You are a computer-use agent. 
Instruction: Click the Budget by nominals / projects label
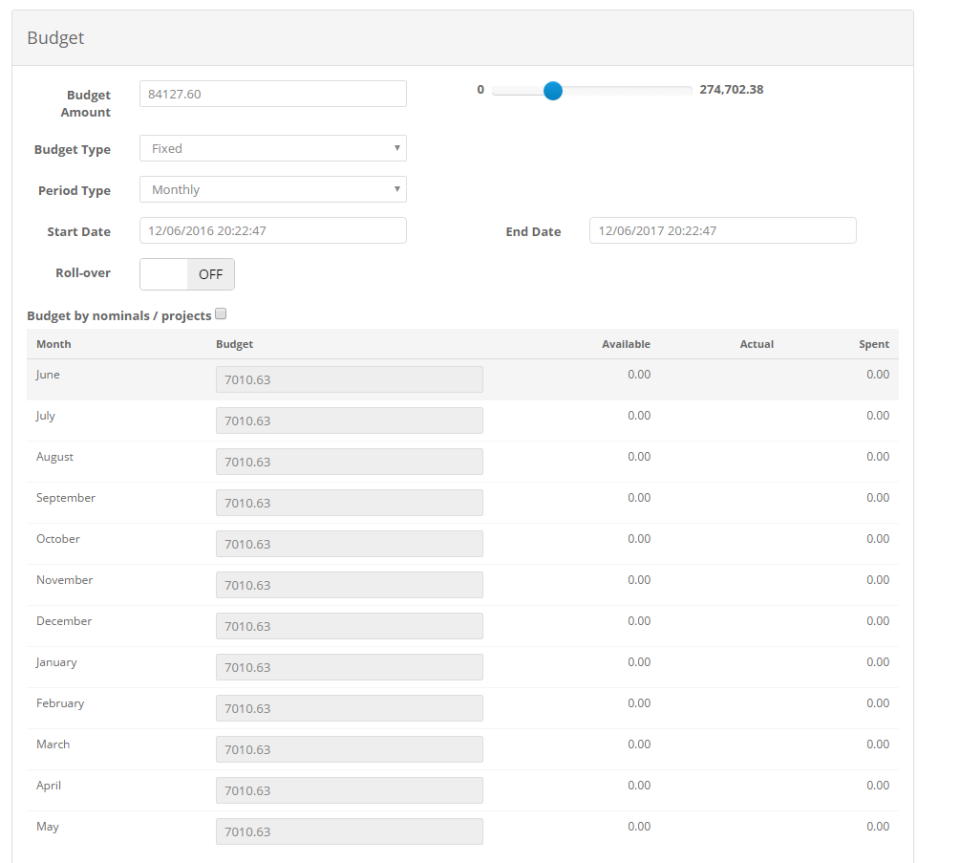[119, 316]
